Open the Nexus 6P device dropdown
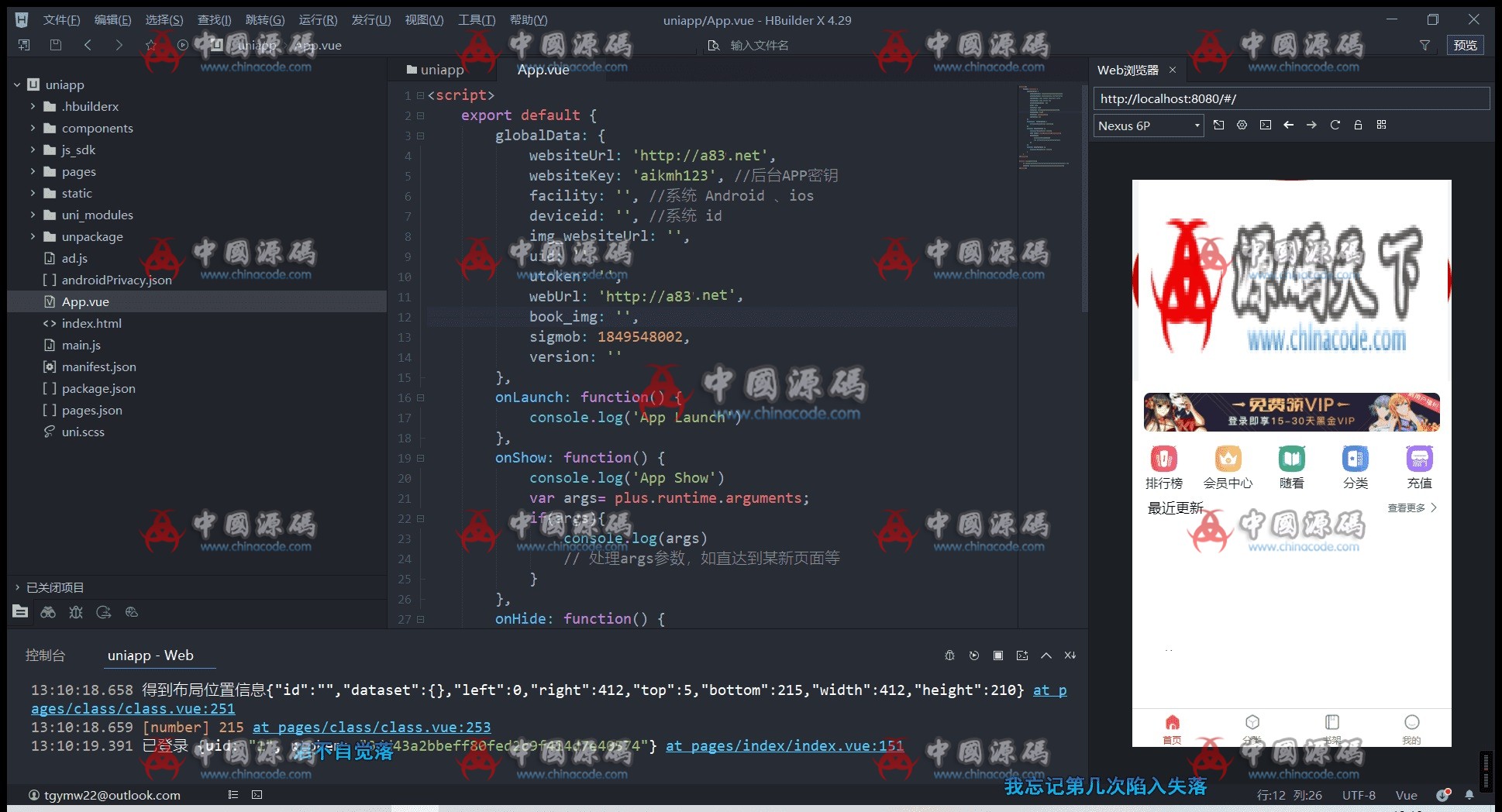 coord(1148,126)
